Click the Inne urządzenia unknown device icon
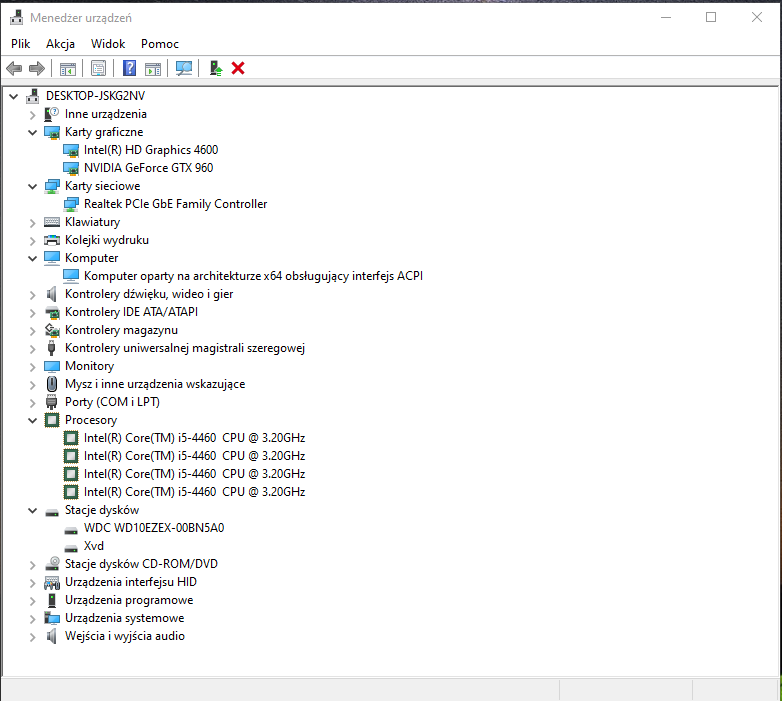Viewport: 782px width, 701px height. pyautogui.click(x=51, y=114)
